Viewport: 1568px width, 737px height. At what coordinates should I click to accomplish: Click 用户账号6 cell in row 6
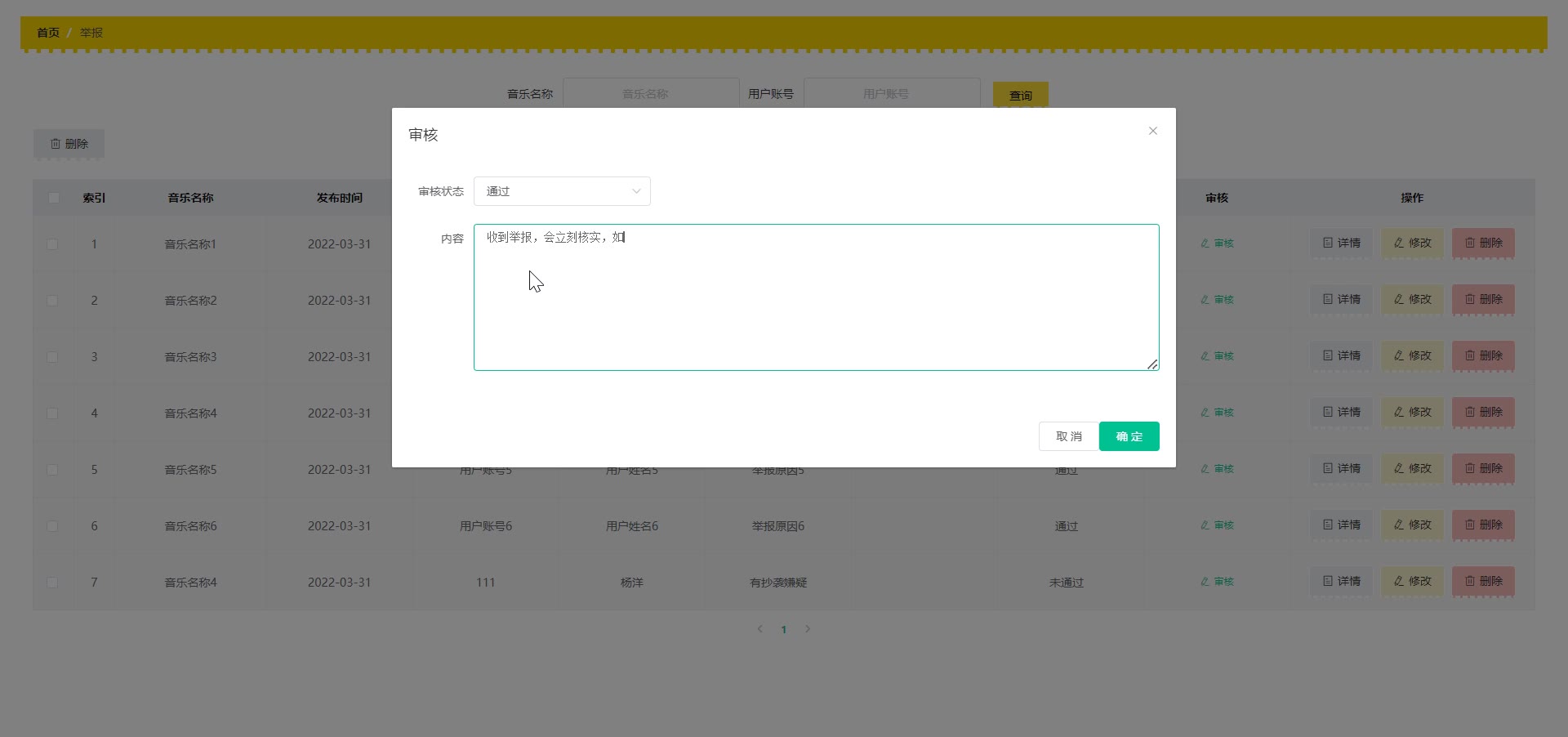(486, 526)
